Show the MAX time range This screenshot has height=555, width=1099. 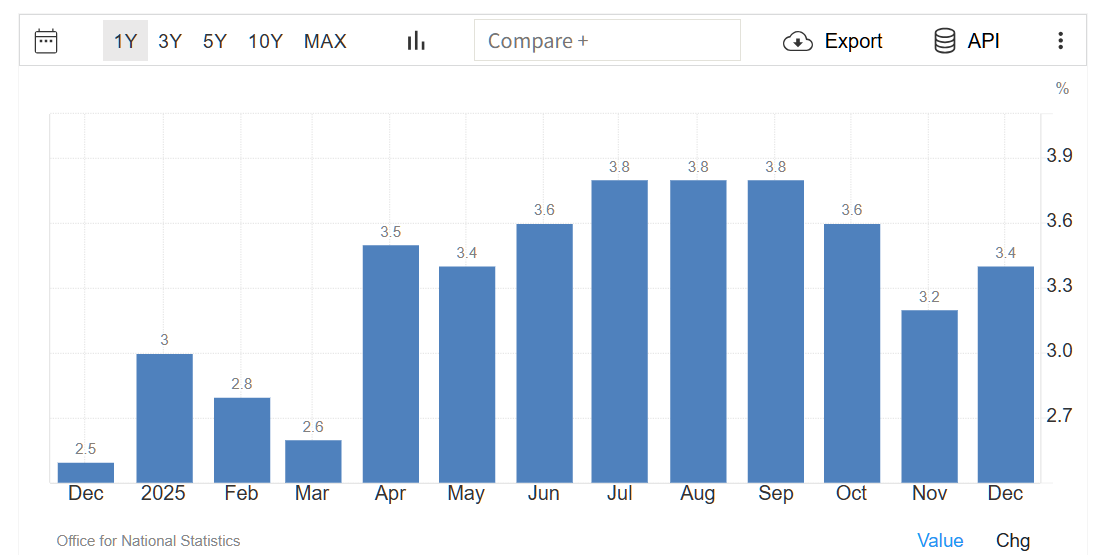pos(325,41)
